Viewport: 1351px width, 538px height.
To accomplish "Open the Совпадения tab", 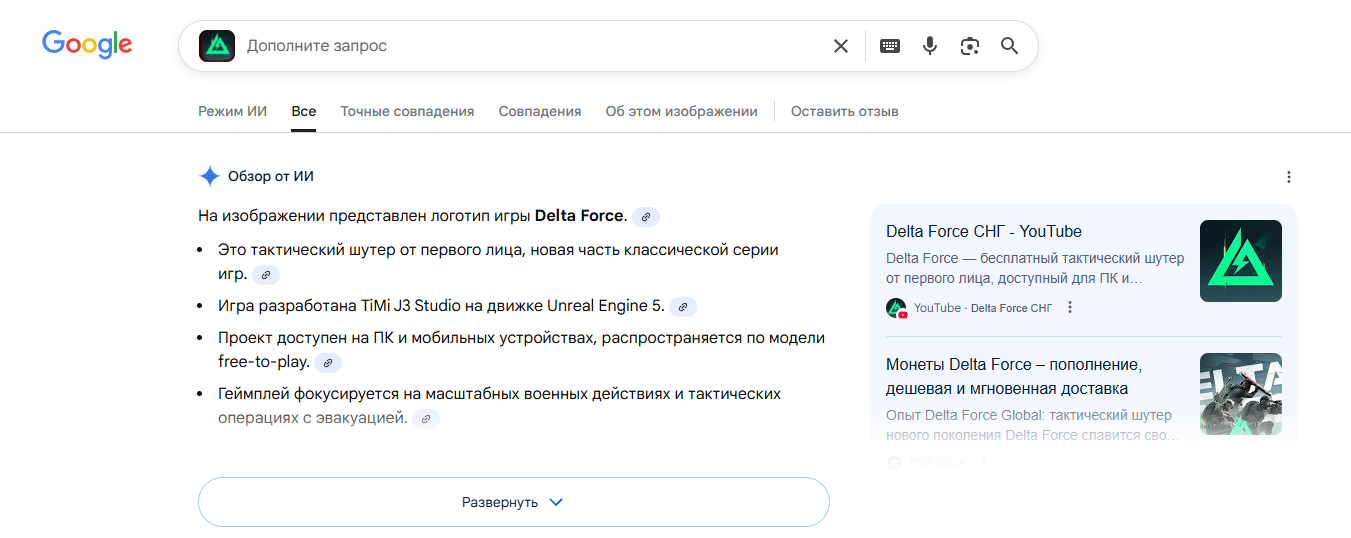I will click(x=540, y=111).
